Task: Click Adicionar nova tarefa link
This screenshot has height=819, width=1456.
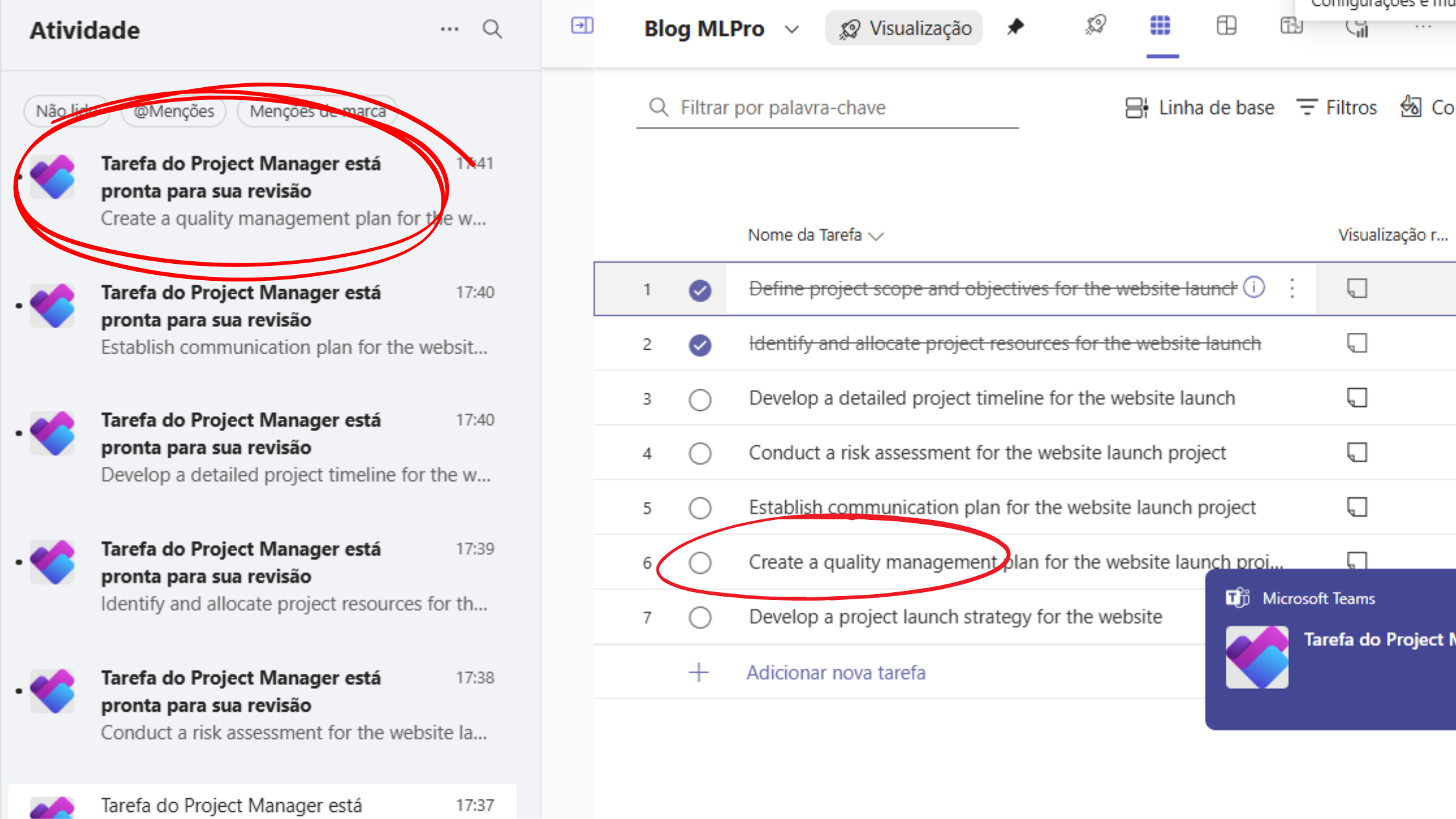Action: coord(836,672)
